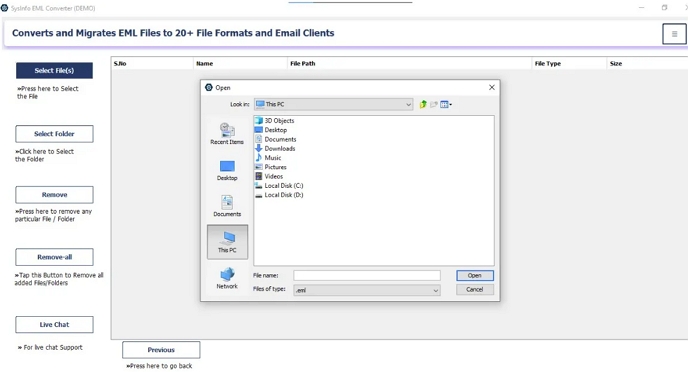This screenshot has height=372, width=688.
Task: Close the Open dialog with the X
Action: coord(492,88)
